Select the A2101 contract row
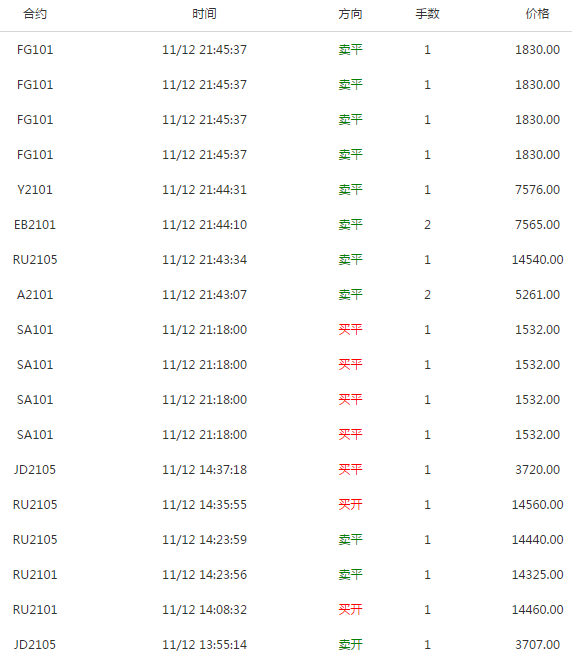 coord(286,295)
